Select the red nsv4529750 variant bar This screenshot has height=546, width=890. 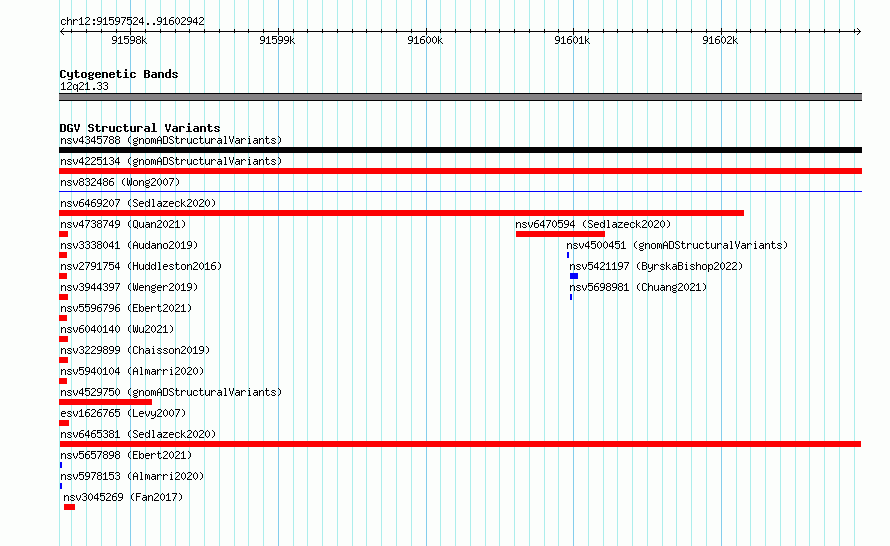106,402
